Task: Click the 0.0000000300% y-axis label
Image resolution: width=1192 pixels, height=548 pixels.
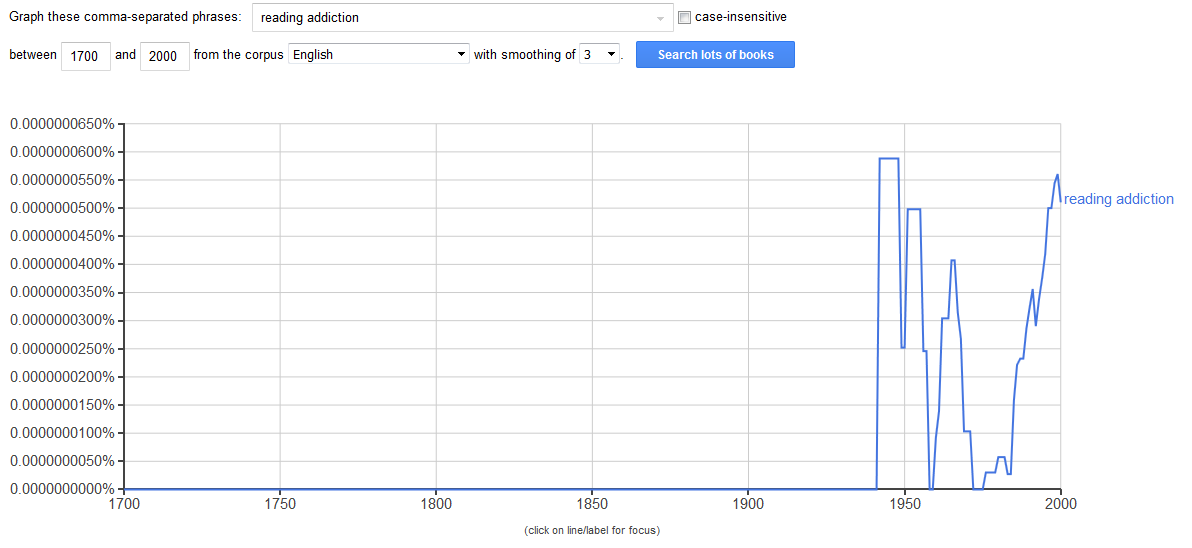Action: click(62, 320)
